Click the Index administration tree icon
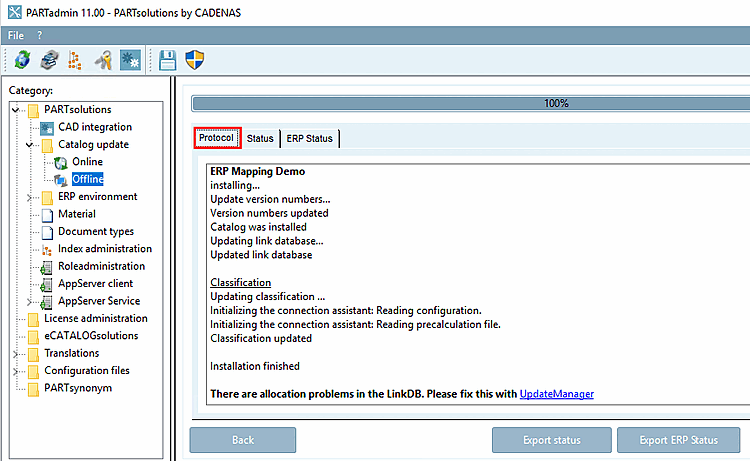Screen dimensions: 750x461 click(x=47, y=250)
